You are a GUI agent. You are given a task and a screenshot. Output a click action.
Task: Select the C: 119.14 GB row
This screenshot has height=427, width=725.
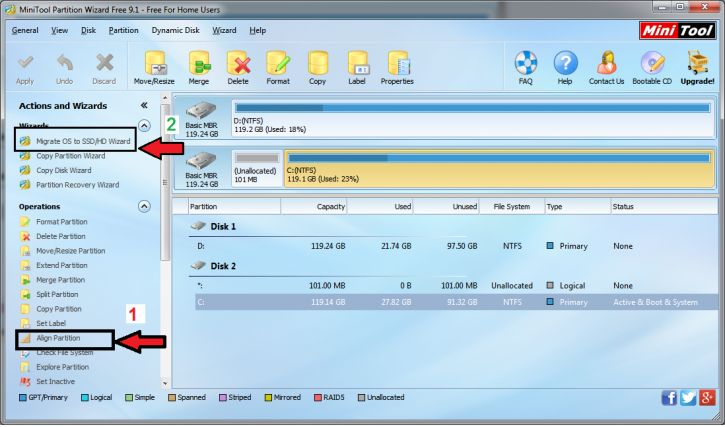point(455,302)
